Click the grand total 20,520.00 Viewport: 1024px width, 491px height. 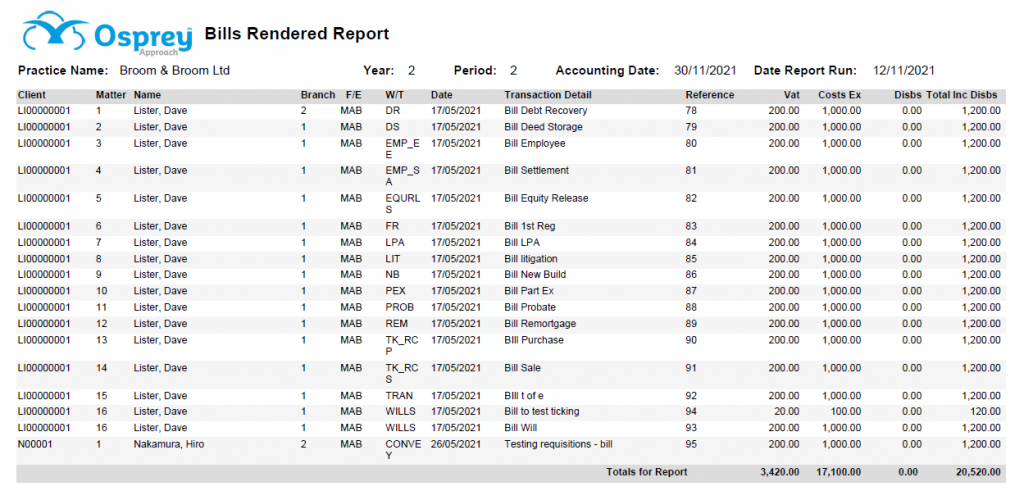[x=978, y=472]
